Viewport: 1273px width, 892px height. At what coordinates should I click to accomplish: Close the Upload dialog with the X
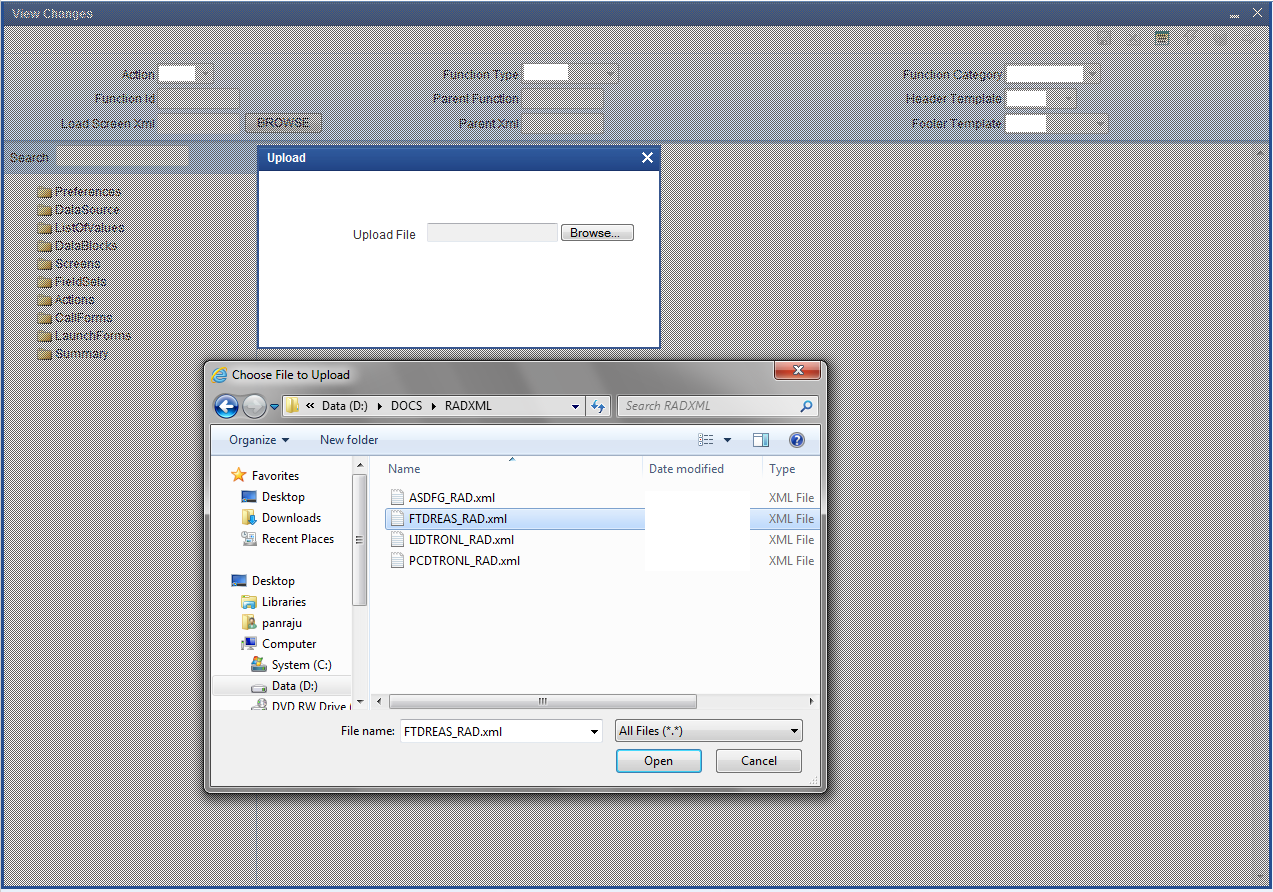pos(647,158)
